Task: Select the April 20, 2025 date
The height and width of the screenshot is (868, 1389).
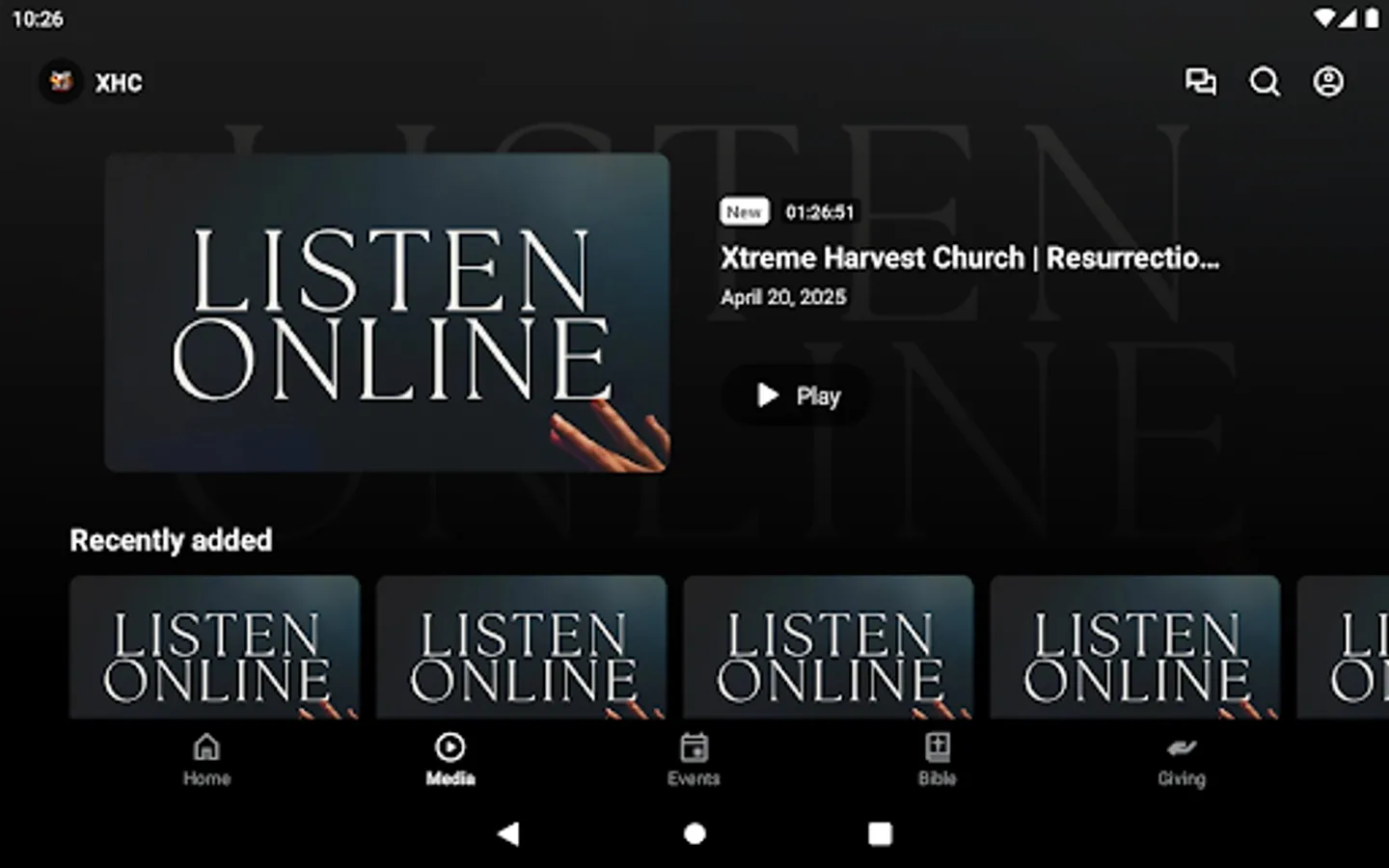Action: click(x=783, y=297)
